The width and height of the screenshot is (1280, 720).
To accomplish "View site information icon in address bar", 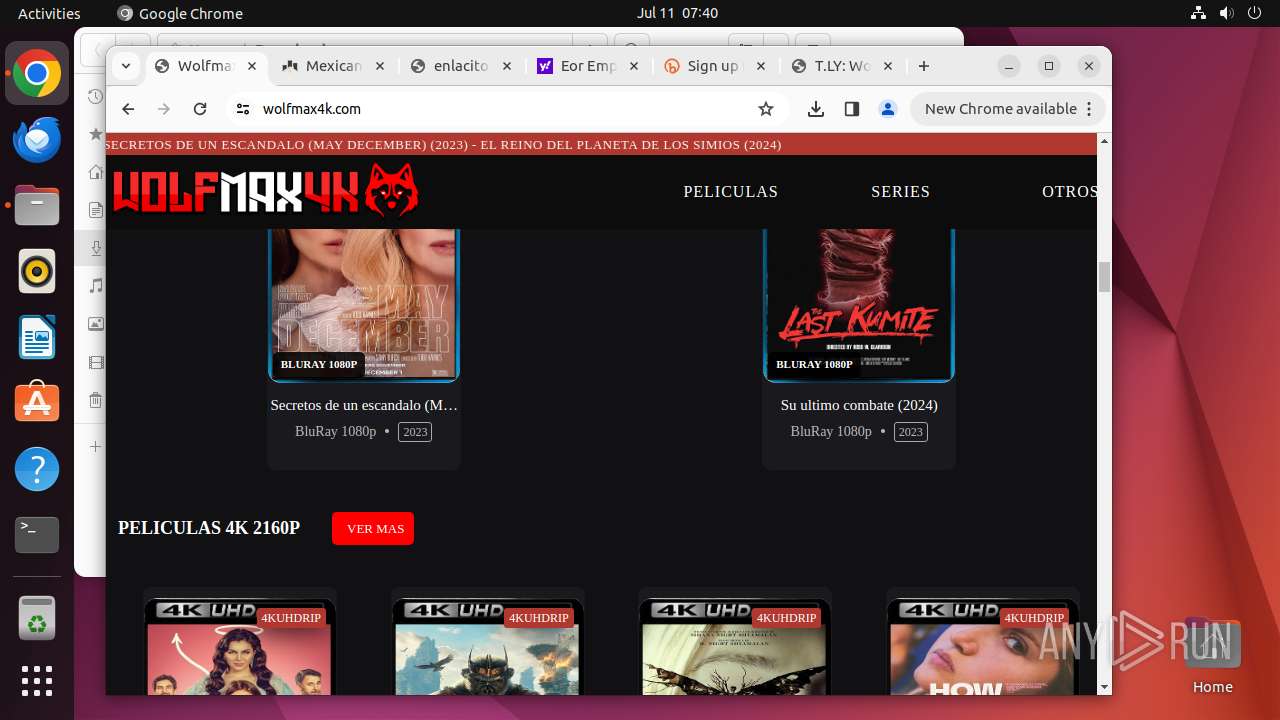I will 242,109.
